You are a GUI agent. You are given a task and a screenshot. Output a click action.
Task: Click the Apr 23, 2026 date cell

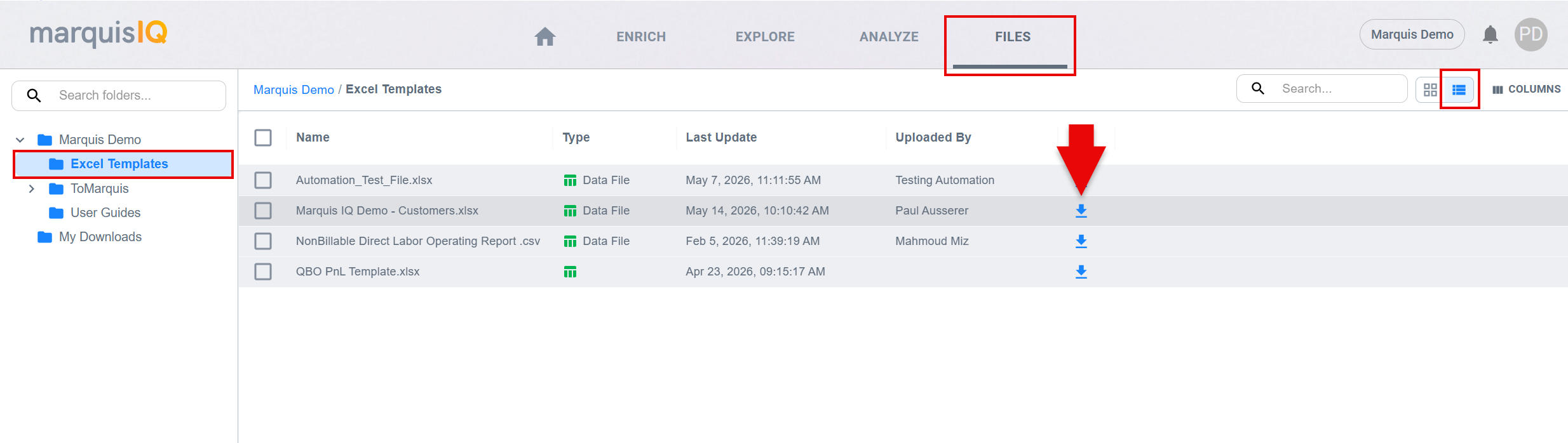(x=755, y=272)
